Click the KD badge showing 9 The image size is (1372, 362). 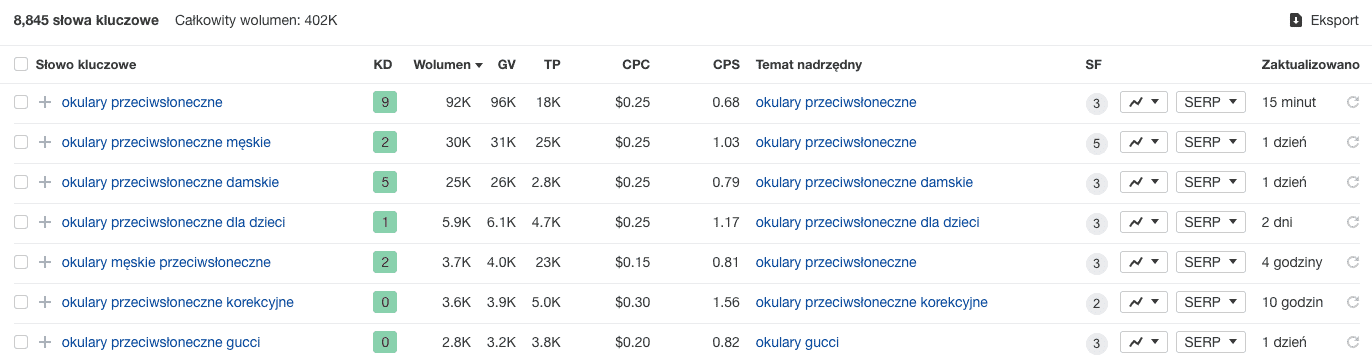click(384, 102)
